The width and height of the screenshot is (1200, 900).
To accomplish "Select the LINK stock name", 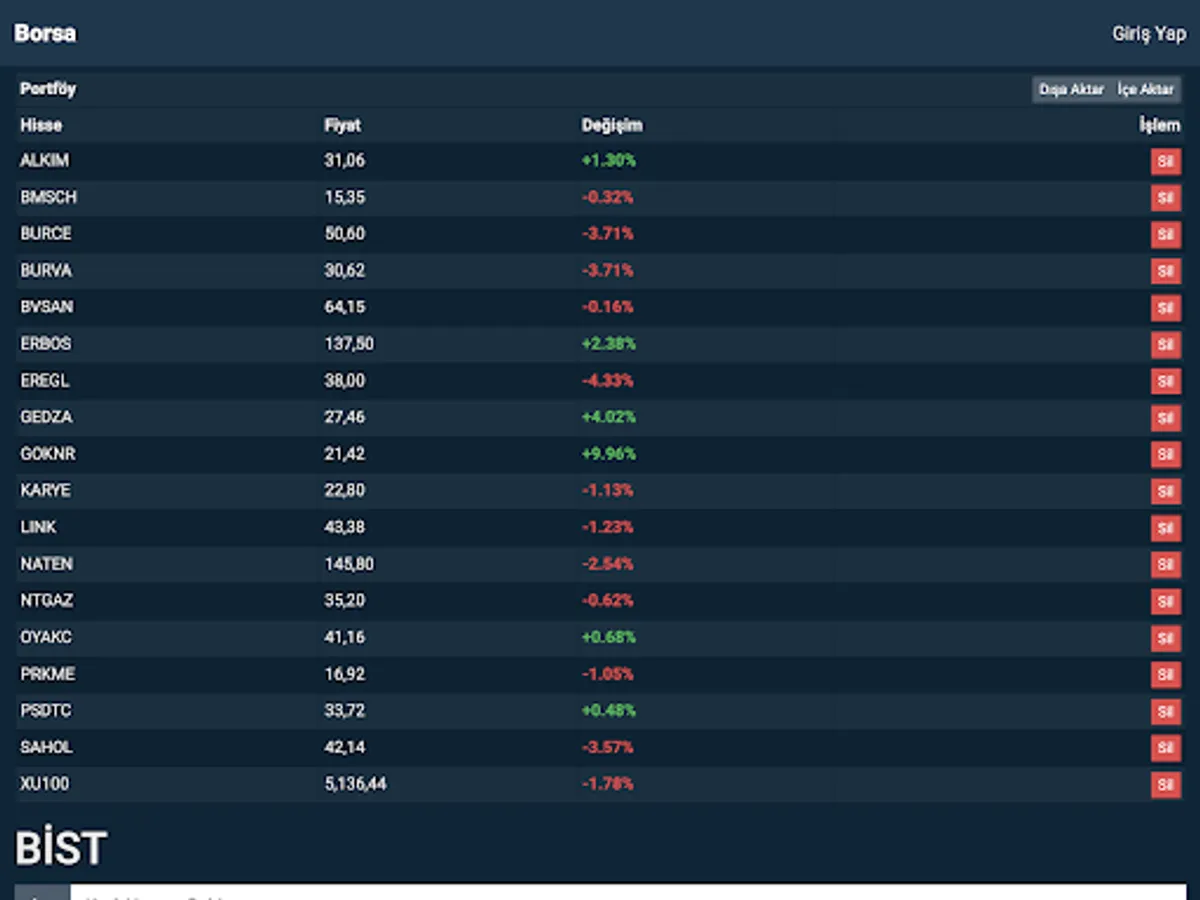I will tap(38, 527).
